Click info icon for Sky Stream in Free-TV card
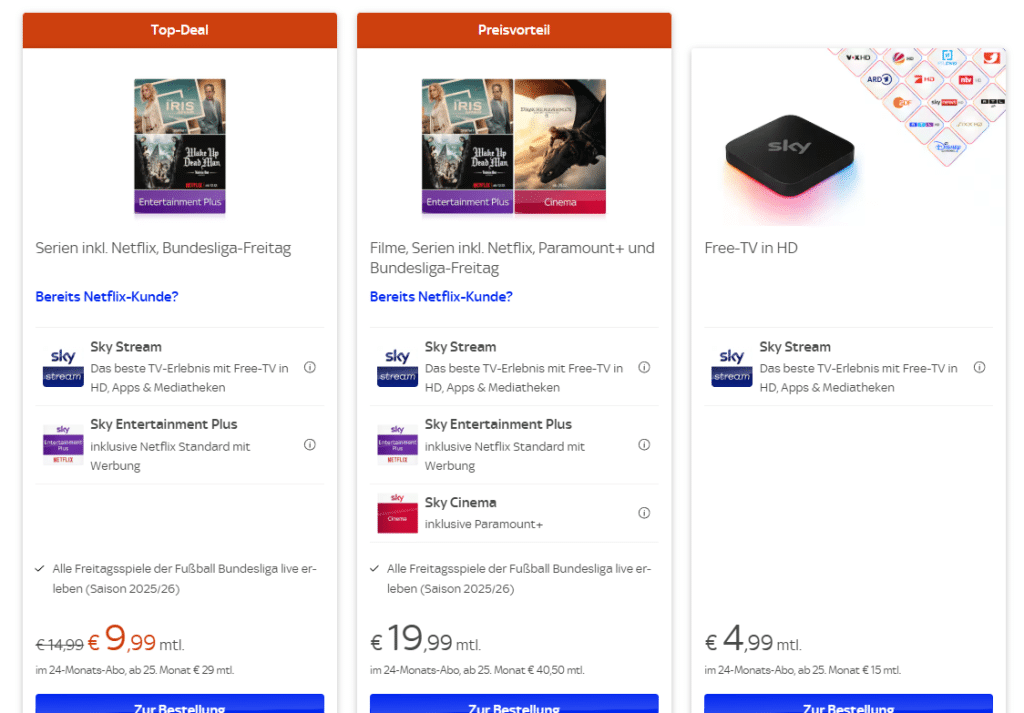 (979, 367)
